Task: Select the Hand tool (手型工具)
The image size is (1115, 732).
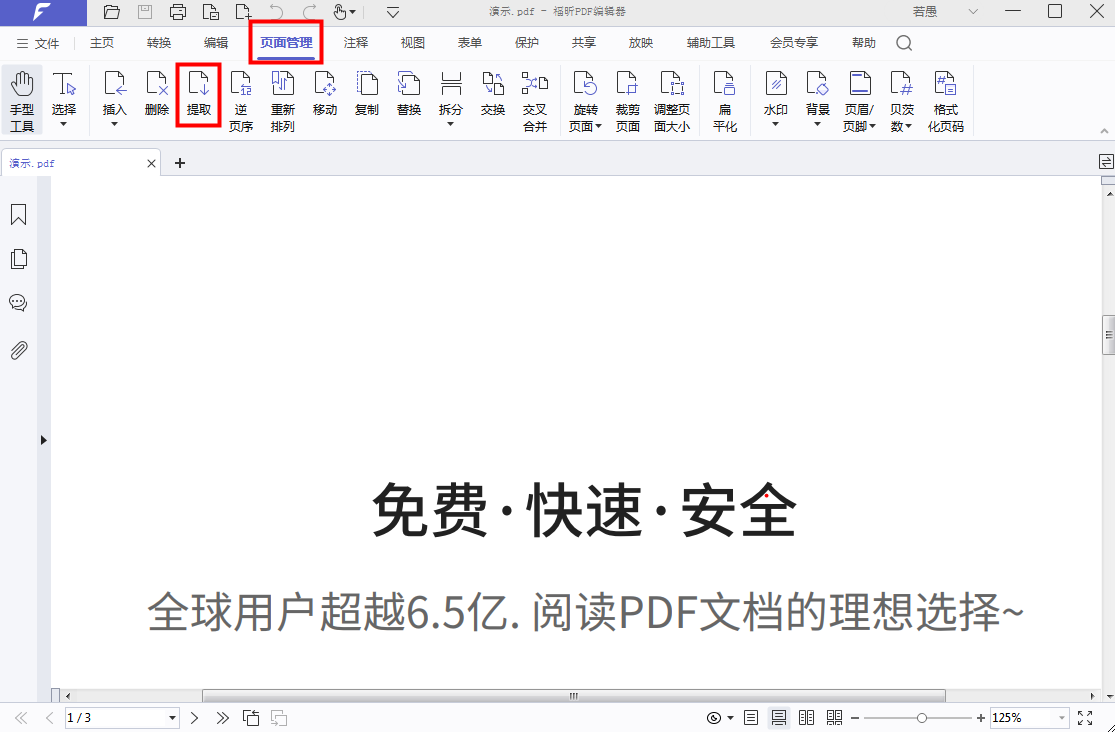Action: tap(22, 101)
